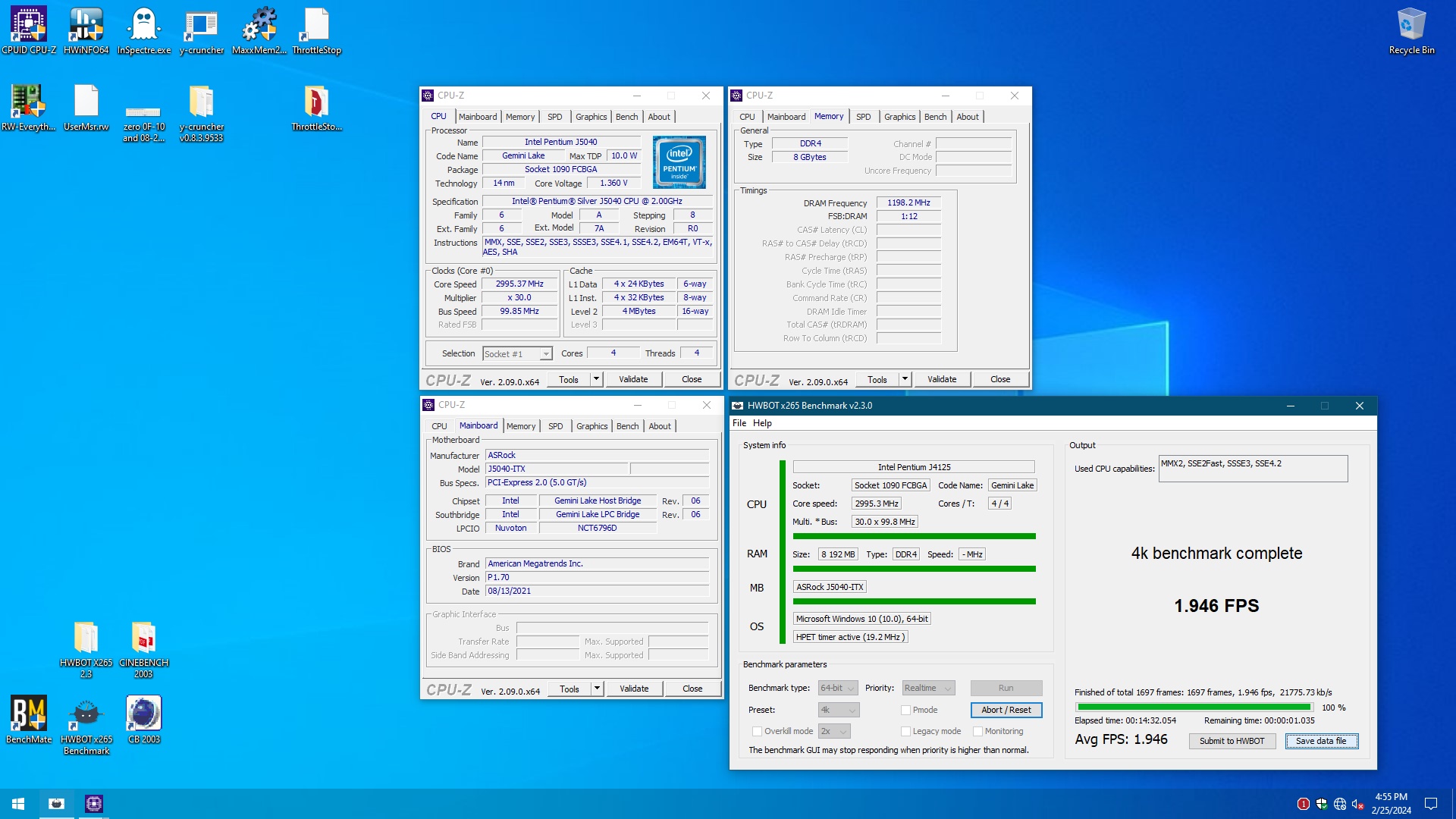Open SPD tab in the Memory window
The height and width of the screenshot is (819, 1456).
click(x=863, y=117)
